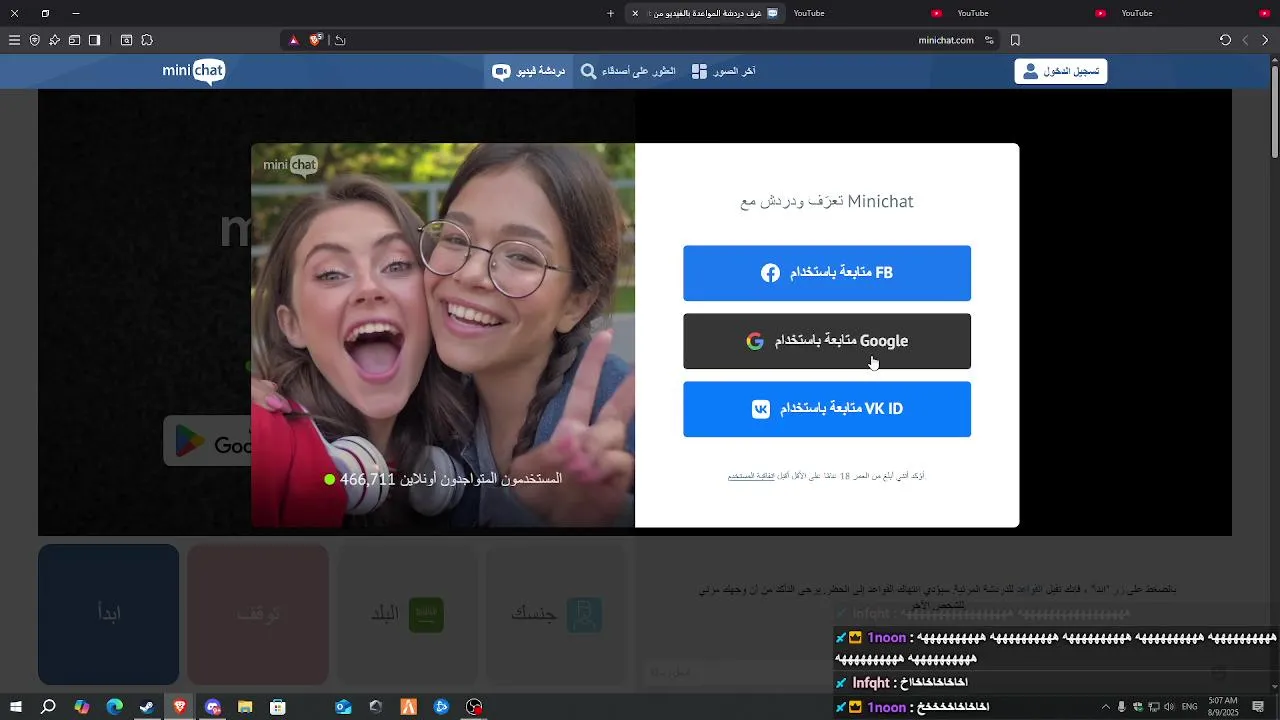Open the purple chat app taskbar icon
This screenshot has width=1280, height=720.
coord(213,707)
